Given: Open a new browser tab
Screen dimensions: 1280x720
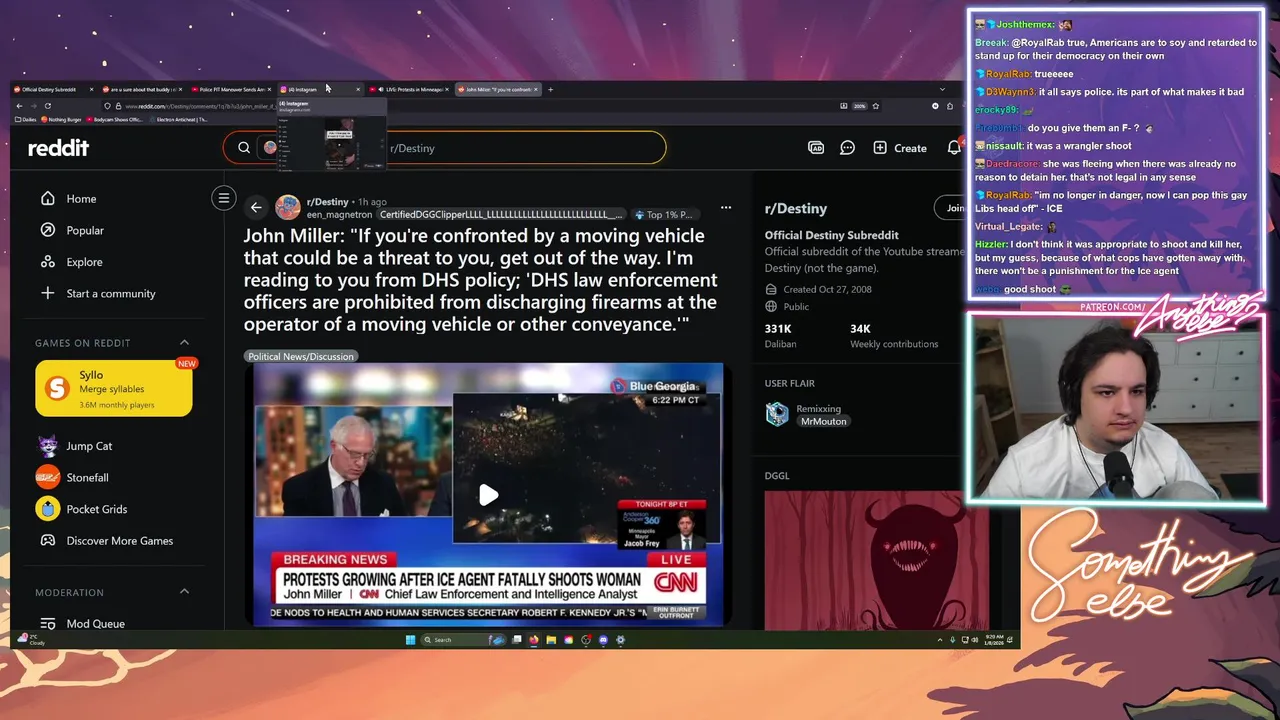Looking at the screenshot, I should 550,89.
